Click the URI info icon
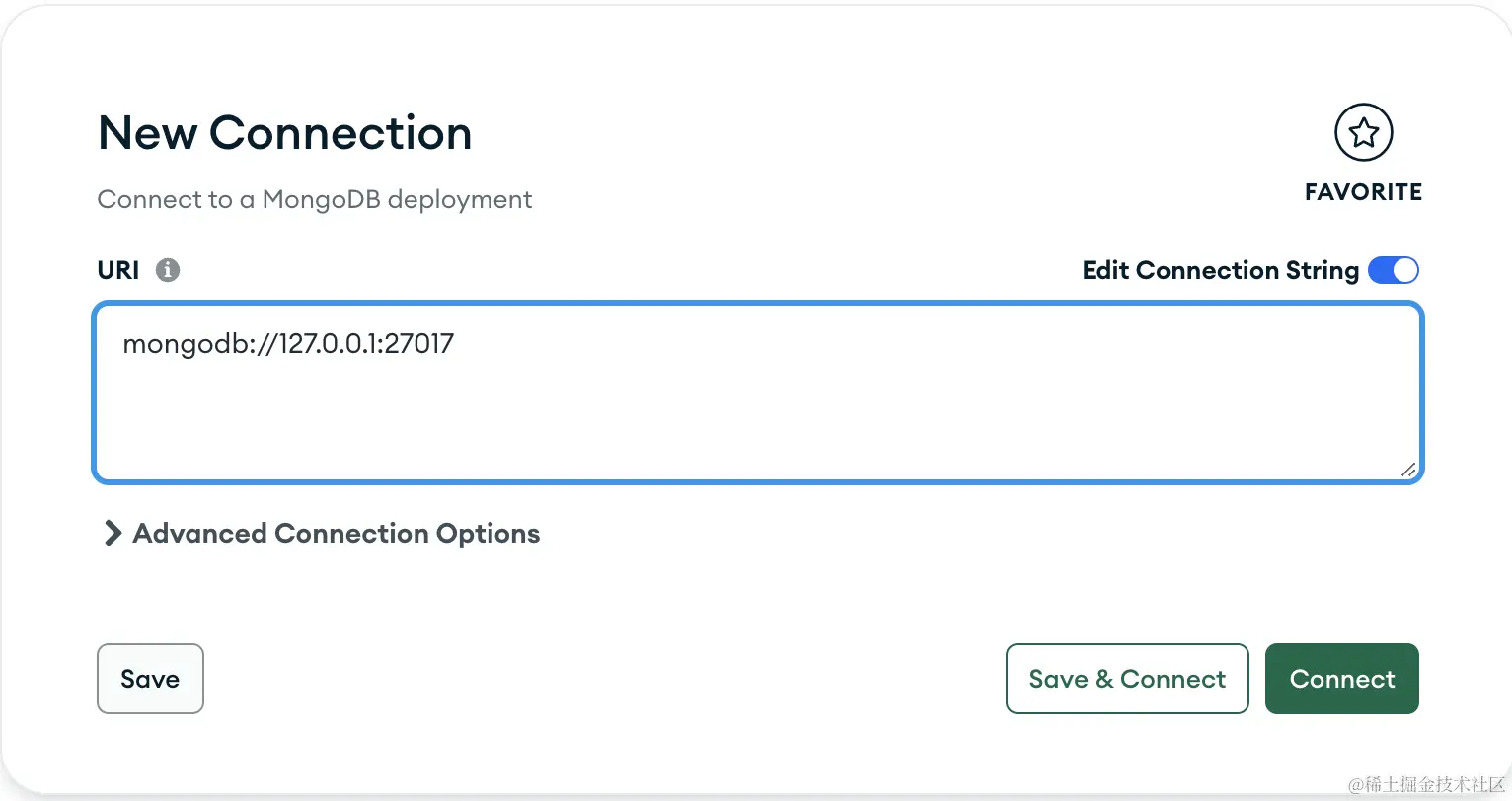The height and width of the screenshot is (801, 1512). [x=168, y=270]
